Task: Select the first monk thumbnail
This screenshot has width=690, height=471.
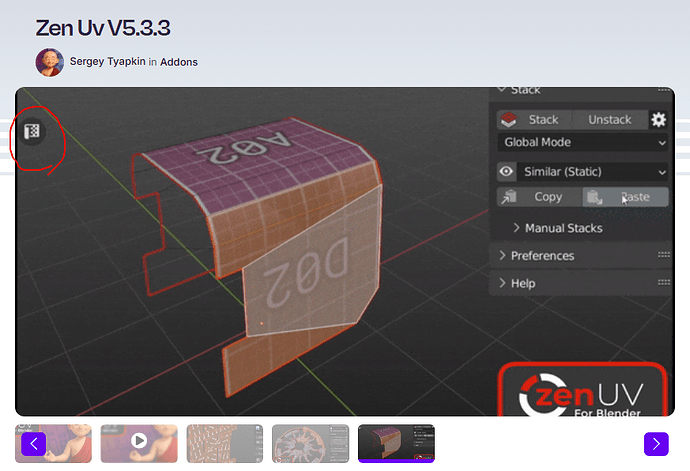Action: (x=53, y=443)
